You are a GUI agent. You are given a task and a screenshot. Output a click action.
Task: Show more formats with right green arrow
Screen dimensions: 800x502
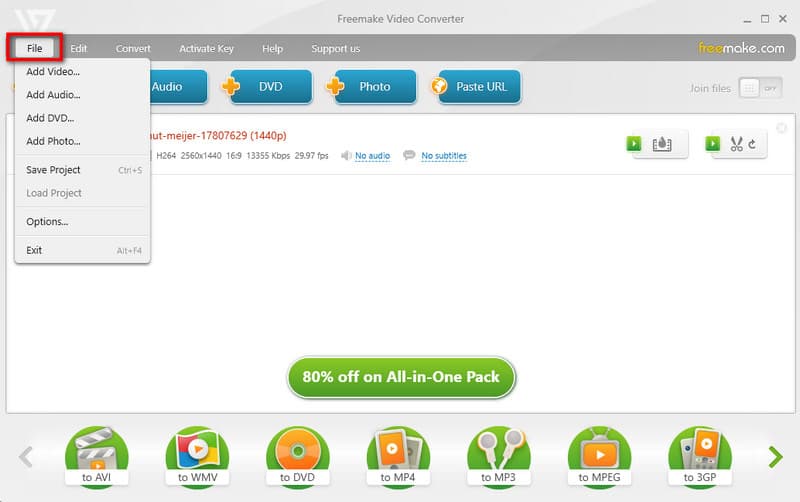point(776,457)
